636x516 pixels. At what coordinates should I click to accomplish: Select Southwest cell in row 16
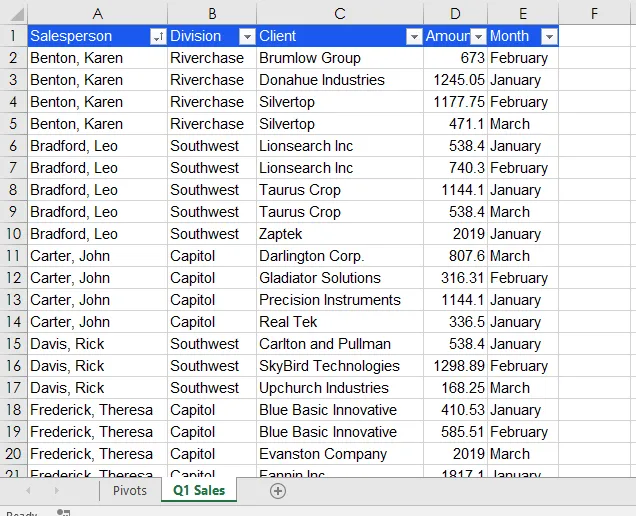[x=212, y=366]
